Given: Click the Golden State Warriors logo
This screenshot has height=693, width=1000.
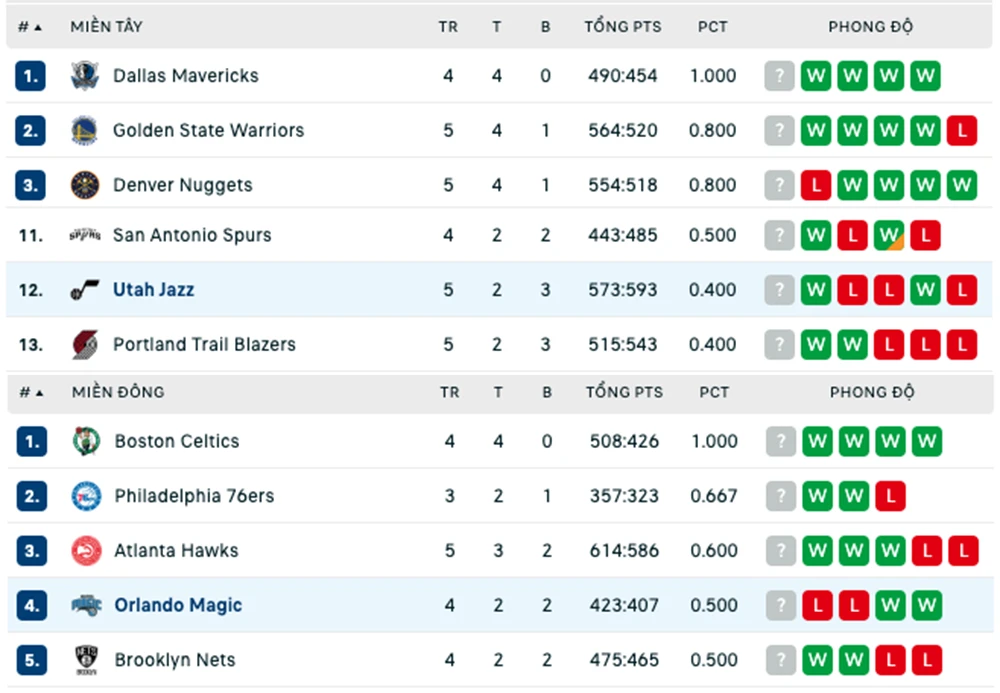Looking at the screenshot, I should click(85, 131).
